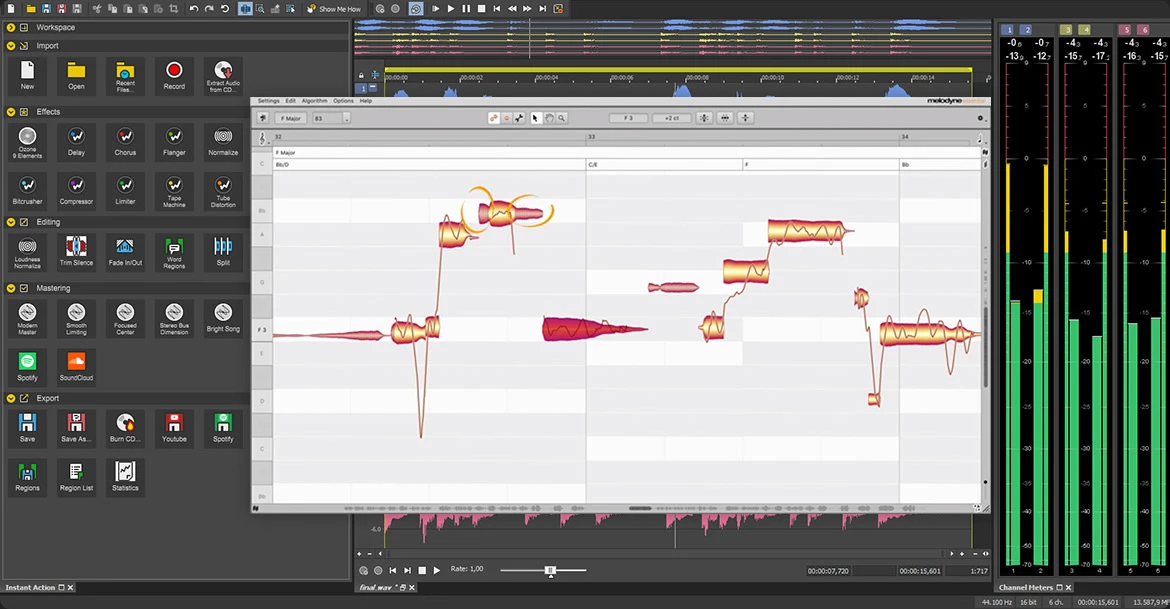Open Melodyne's Algorithm menu
Image resolution: width=1170 pixels, height=609 pixels.
click(x=315, y=101)
